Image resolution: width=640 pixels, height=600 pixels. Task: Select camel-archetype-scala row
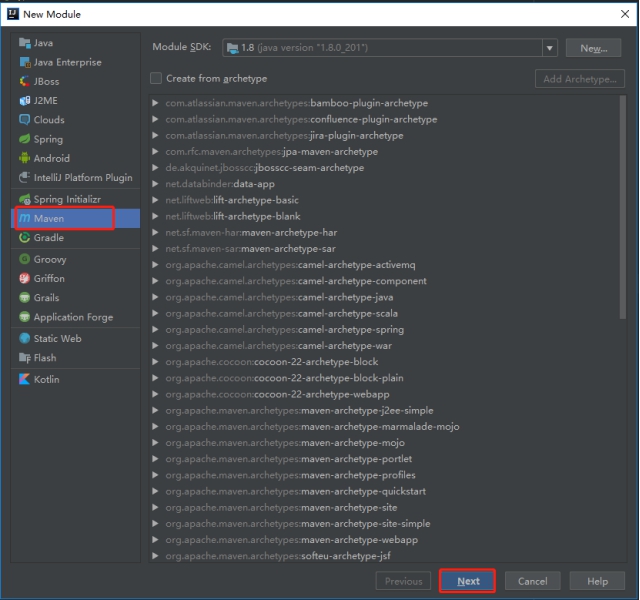point(384,313)
